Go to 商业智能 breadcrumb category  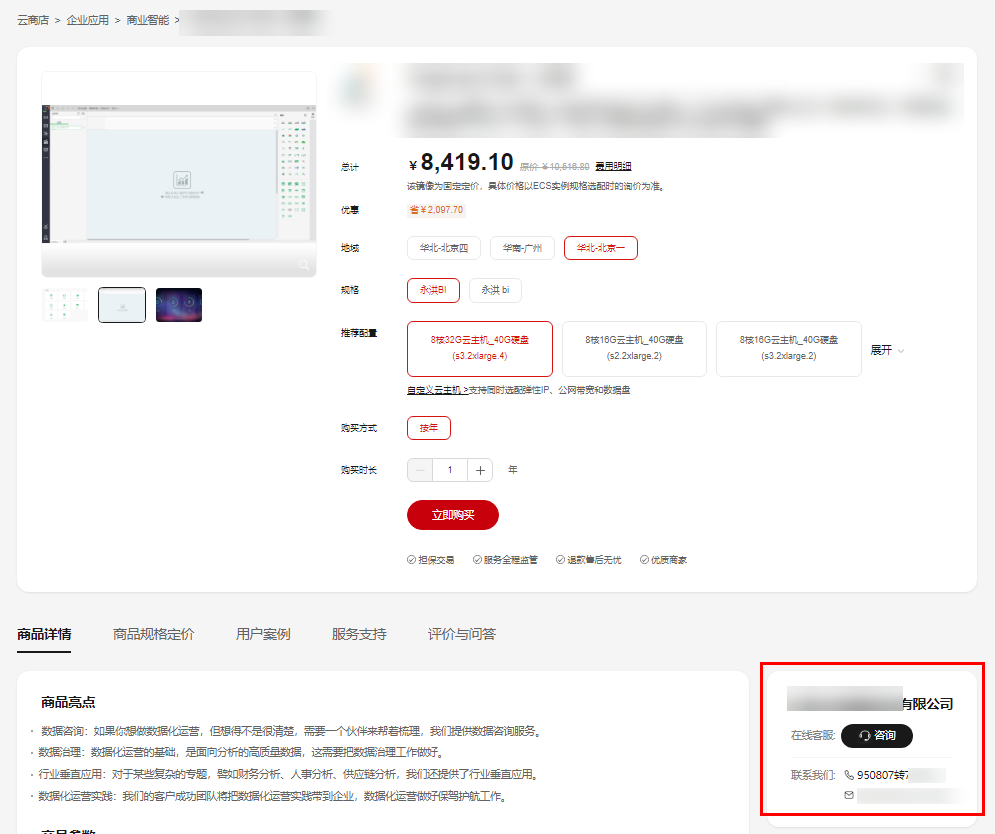click(x=147, y=20)
